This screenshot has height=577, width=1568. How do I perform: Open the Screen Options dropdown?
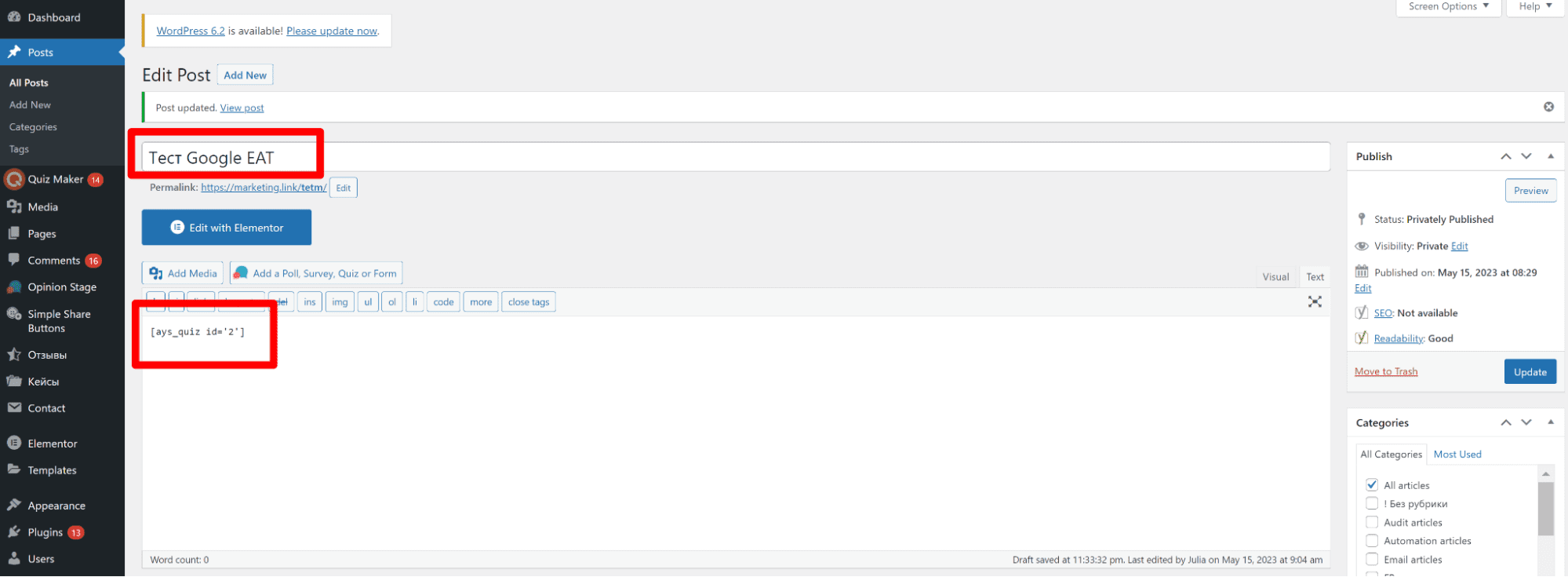pyautogui.click(x=1448, y=6)
